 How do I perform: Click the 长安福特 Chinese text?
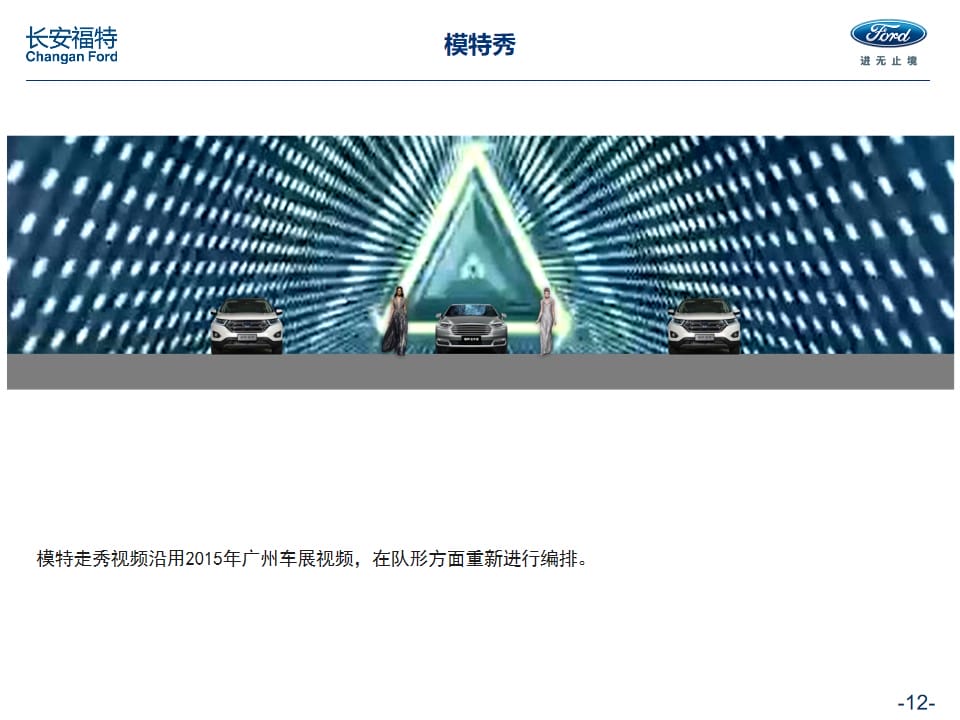pyautogui.click(x=71, y=37)
